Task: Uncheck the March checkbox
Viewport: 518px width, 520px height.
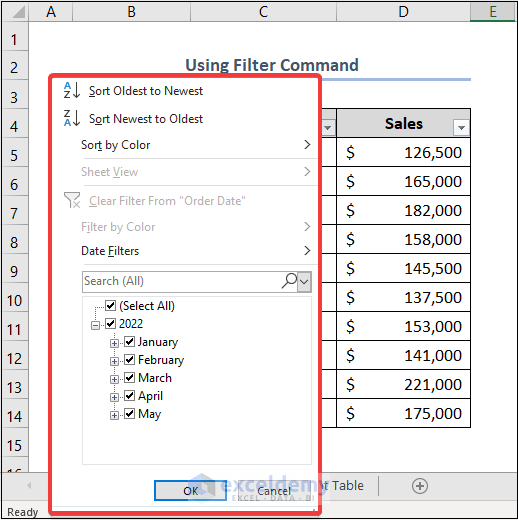Action: pyautogui.click(x=129, y=377)
